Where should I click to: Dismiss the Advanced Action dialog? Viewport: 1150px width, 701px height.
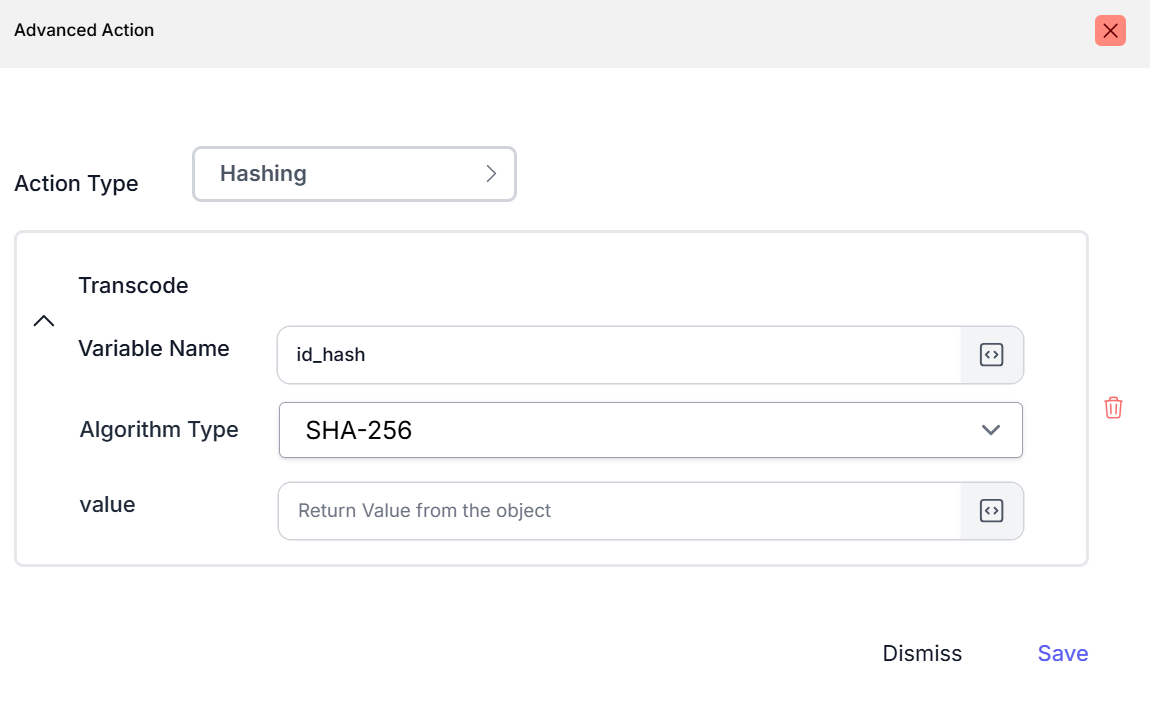922,654
